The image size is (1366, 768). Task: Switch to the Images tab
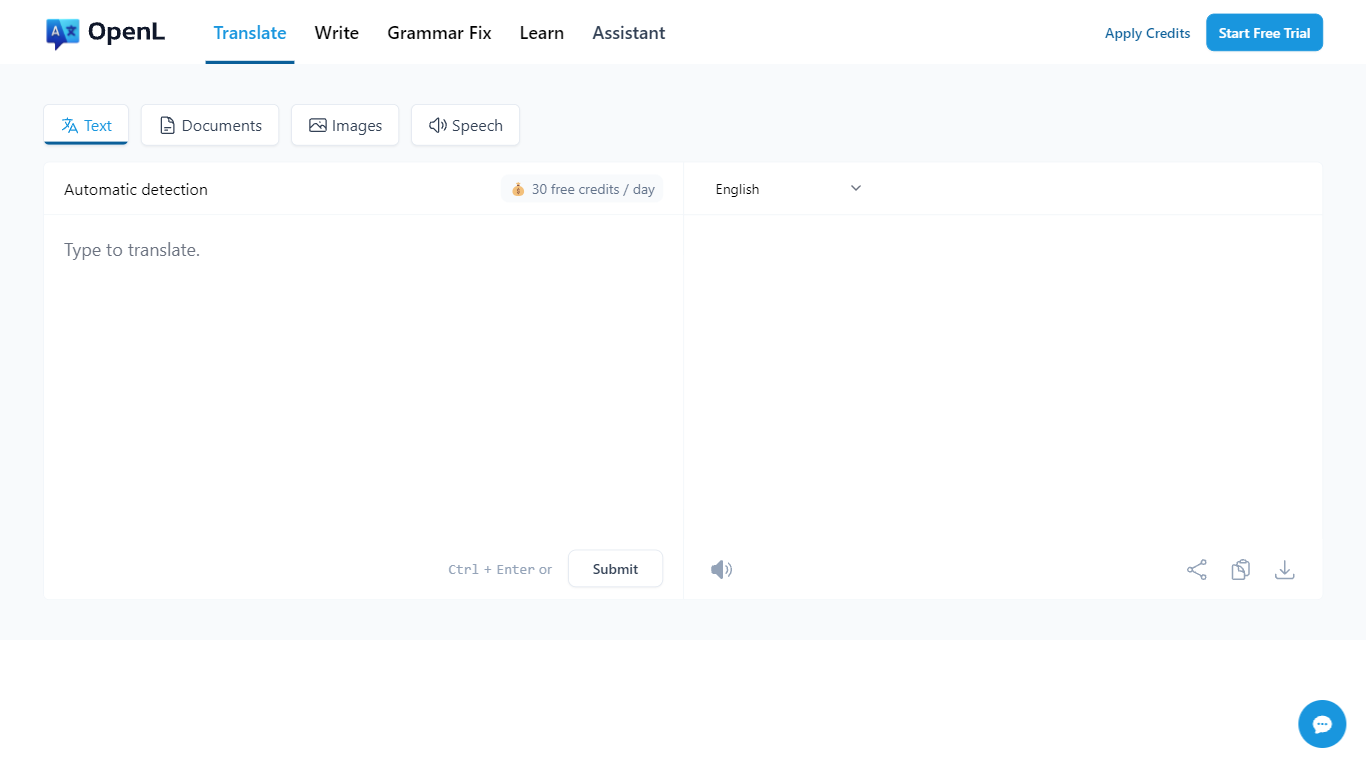tap(345, 125)
